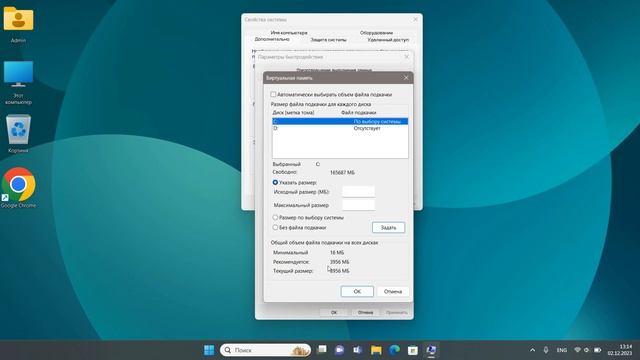The width and height of the screenshot is (640, 360).
Task: Select the Указать размер radio button
Action: click(x=275, y=182)
